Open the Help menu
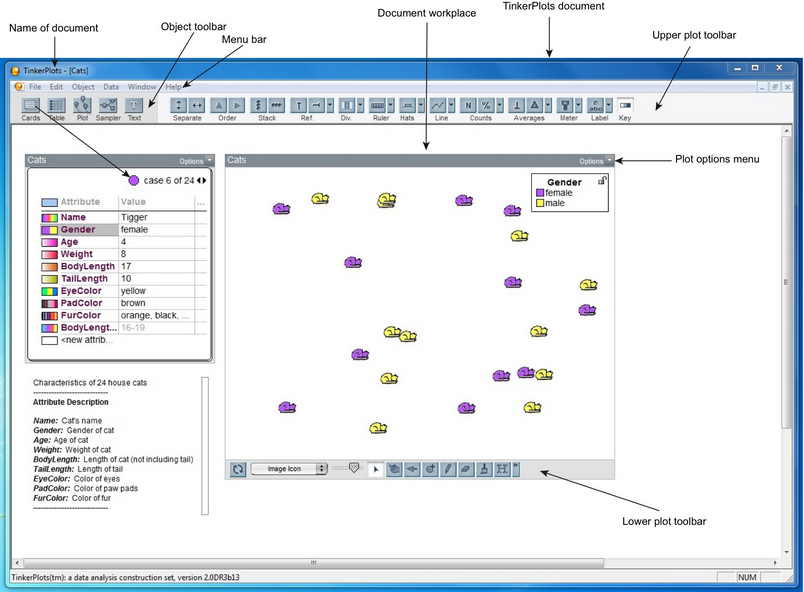Viewport: 804px width, 592px height. [173, 87]
